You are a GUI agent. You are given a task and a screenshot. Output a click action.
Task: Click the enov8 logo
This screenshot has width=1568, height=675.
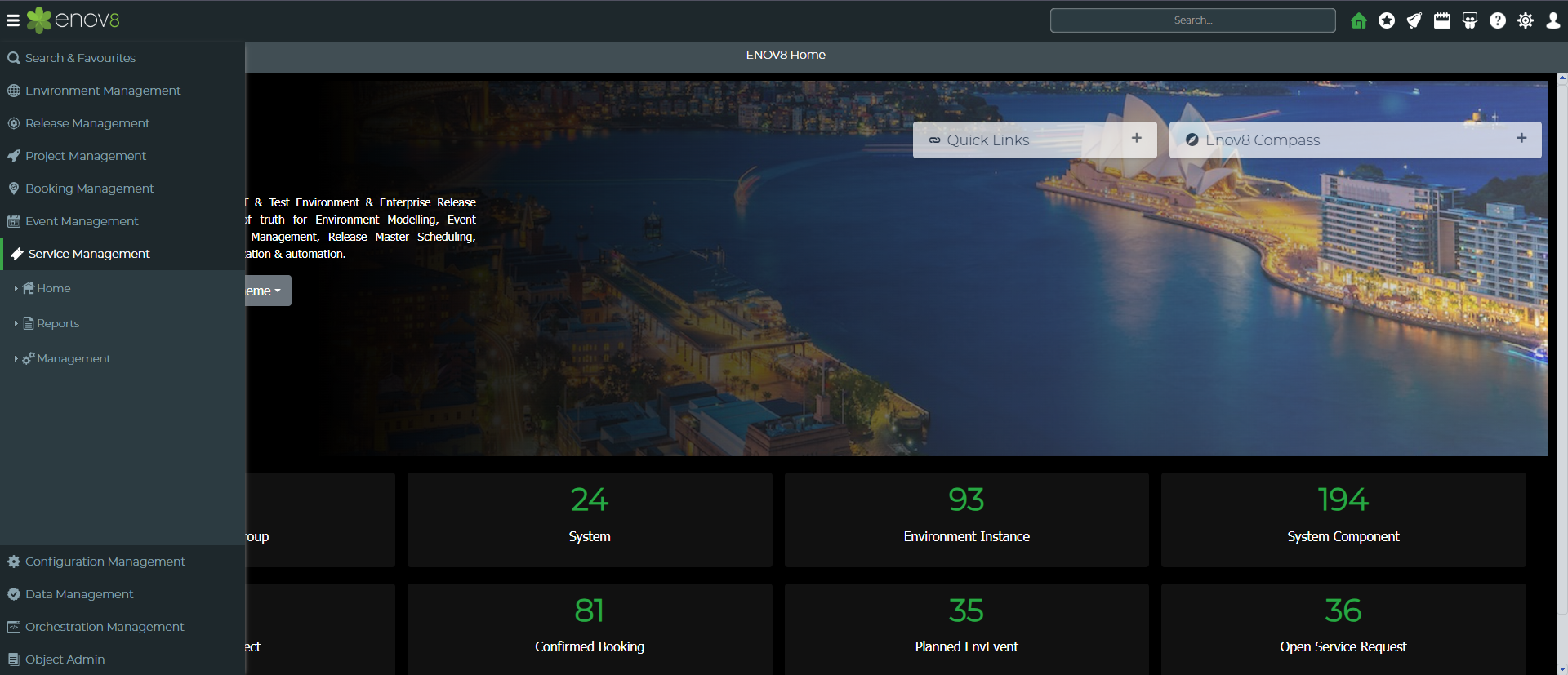73,20
